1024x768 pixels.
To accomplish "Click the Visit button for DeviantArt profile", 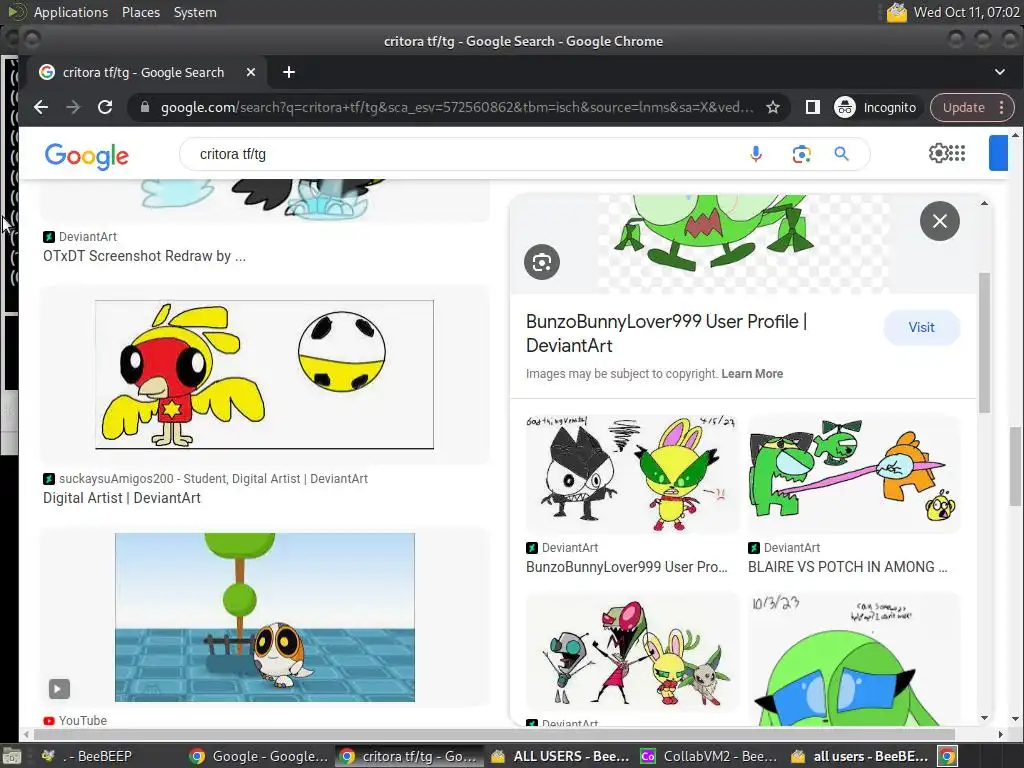I will [x=921, y=327].
